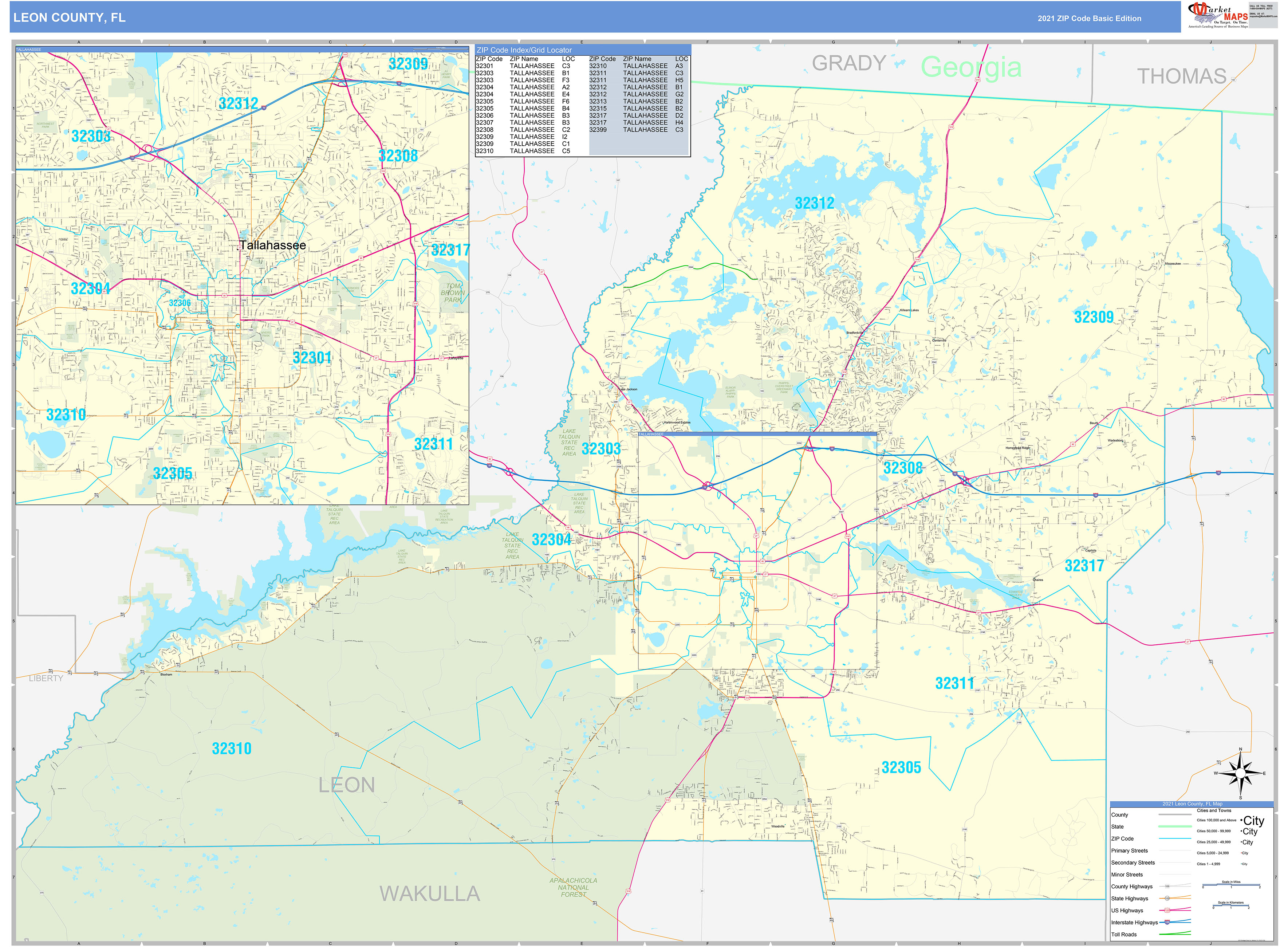Click the Scale in Kilometers bar

tap(1231, 906)
